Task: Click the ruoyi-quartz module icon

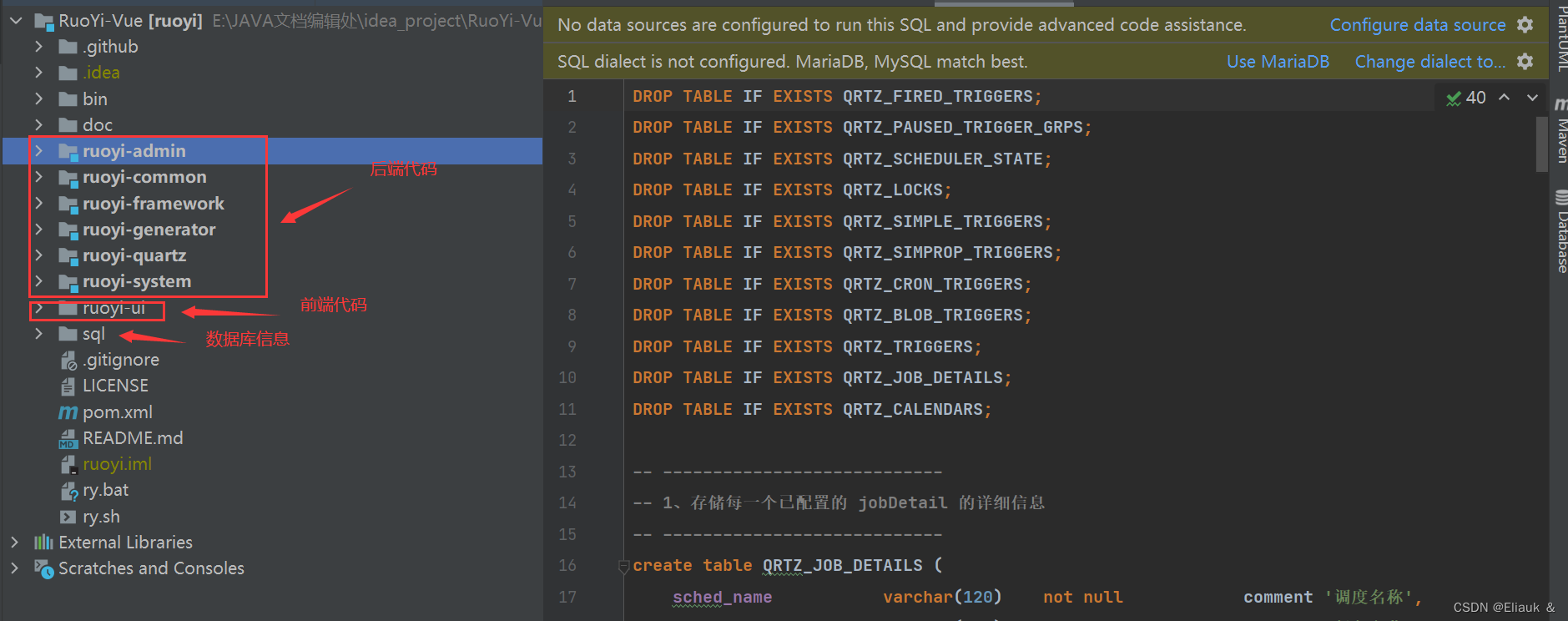Action: 68,255
